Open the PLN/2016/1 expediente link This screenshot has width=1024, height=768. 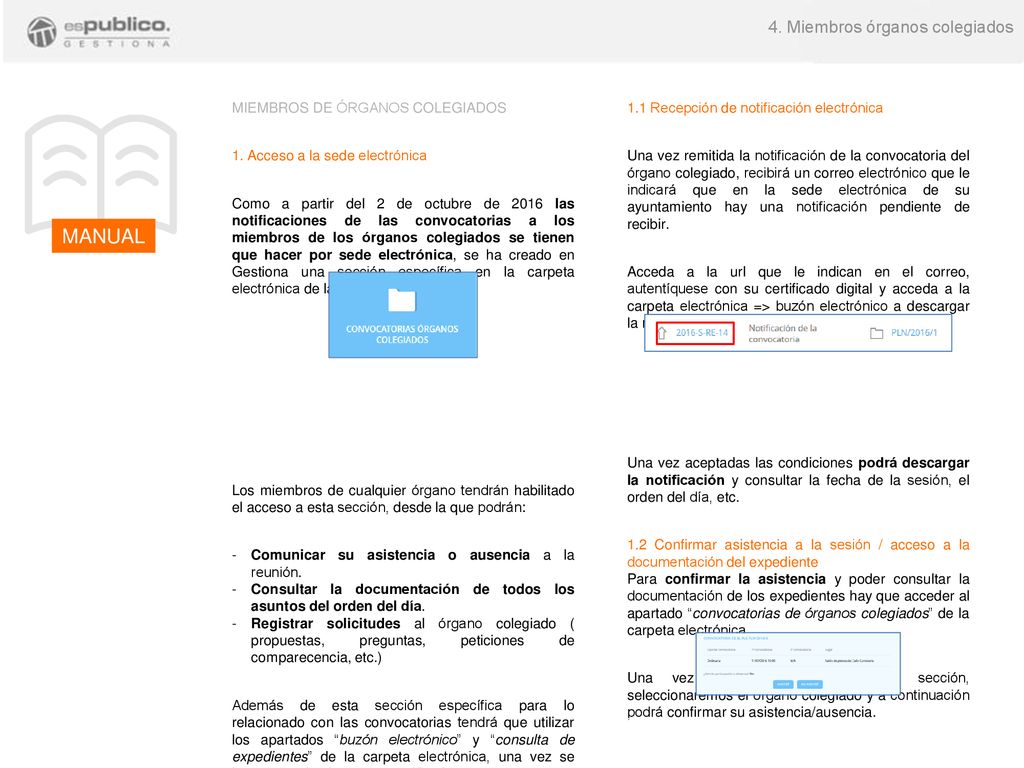pos(914,332)
